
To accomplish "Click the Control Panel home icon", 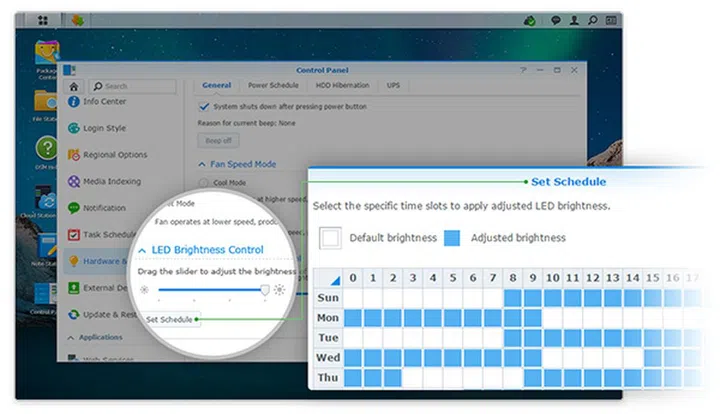I will [73, 86].
